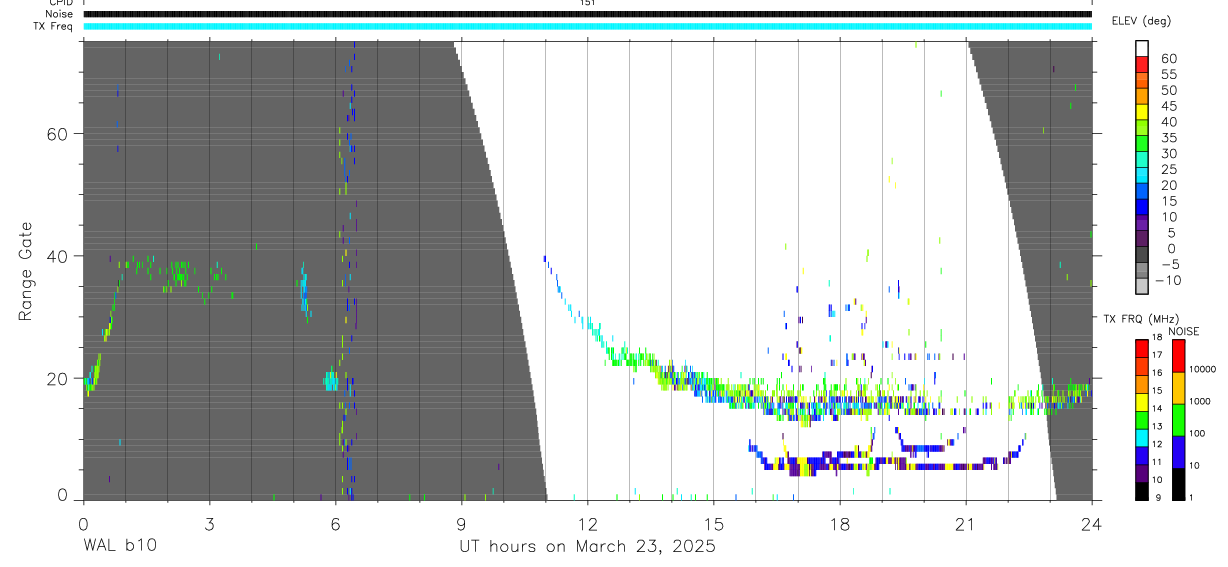Click the white top segment of ELEV color bar
The image size is (1228, 567).
pos(1142,48)
